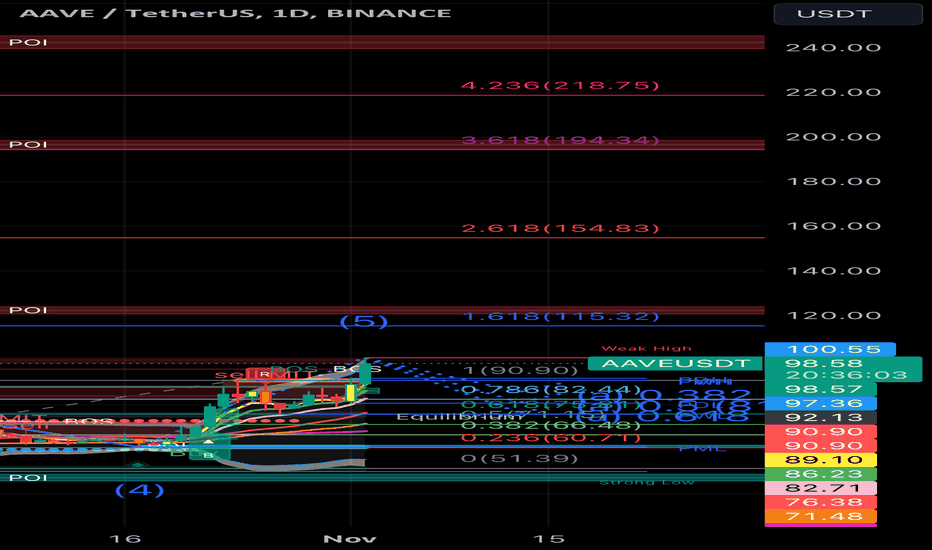
Task: Select the POI zone label beside 200.00
Action: [x=28, y=144]
